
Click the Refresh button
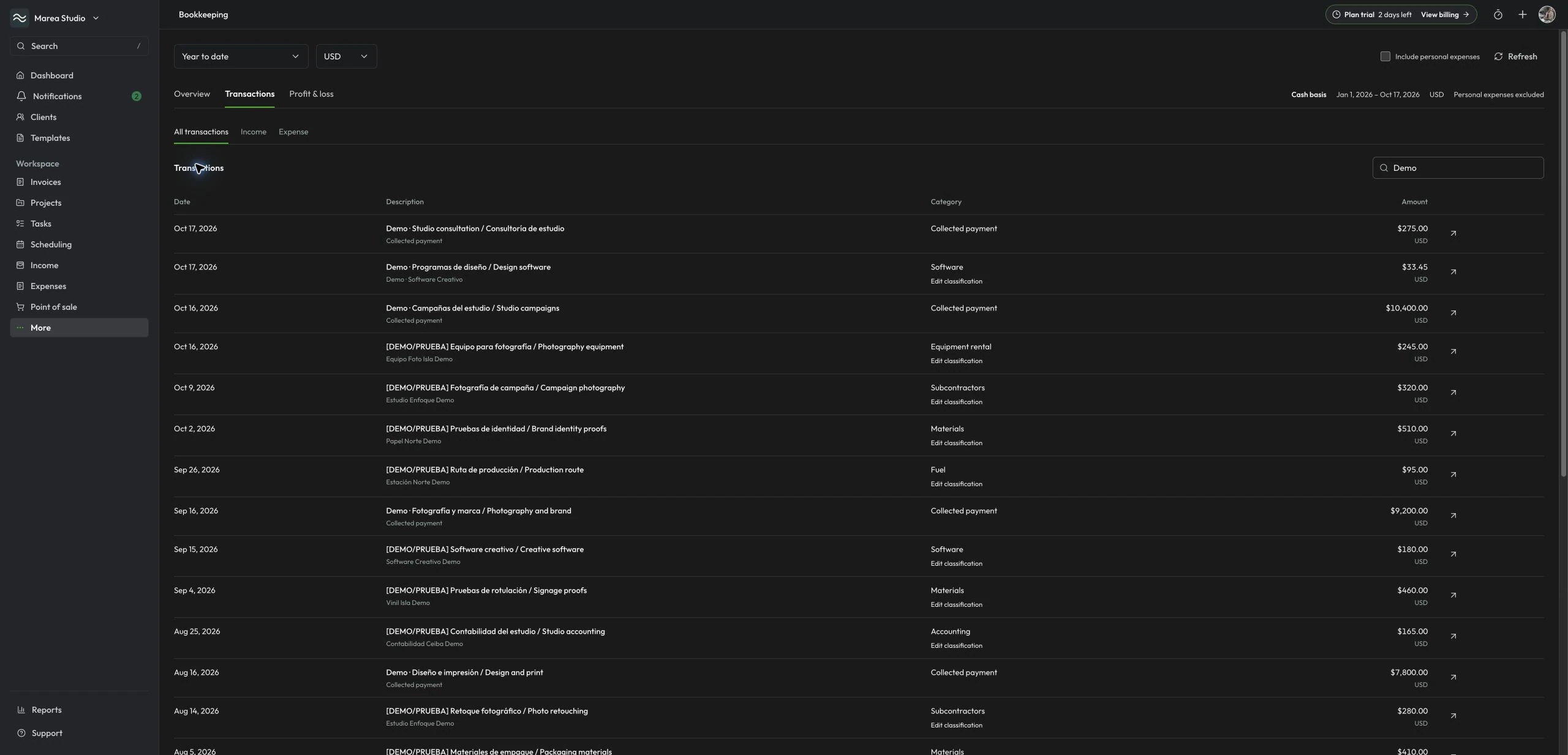coord(1515,56)
